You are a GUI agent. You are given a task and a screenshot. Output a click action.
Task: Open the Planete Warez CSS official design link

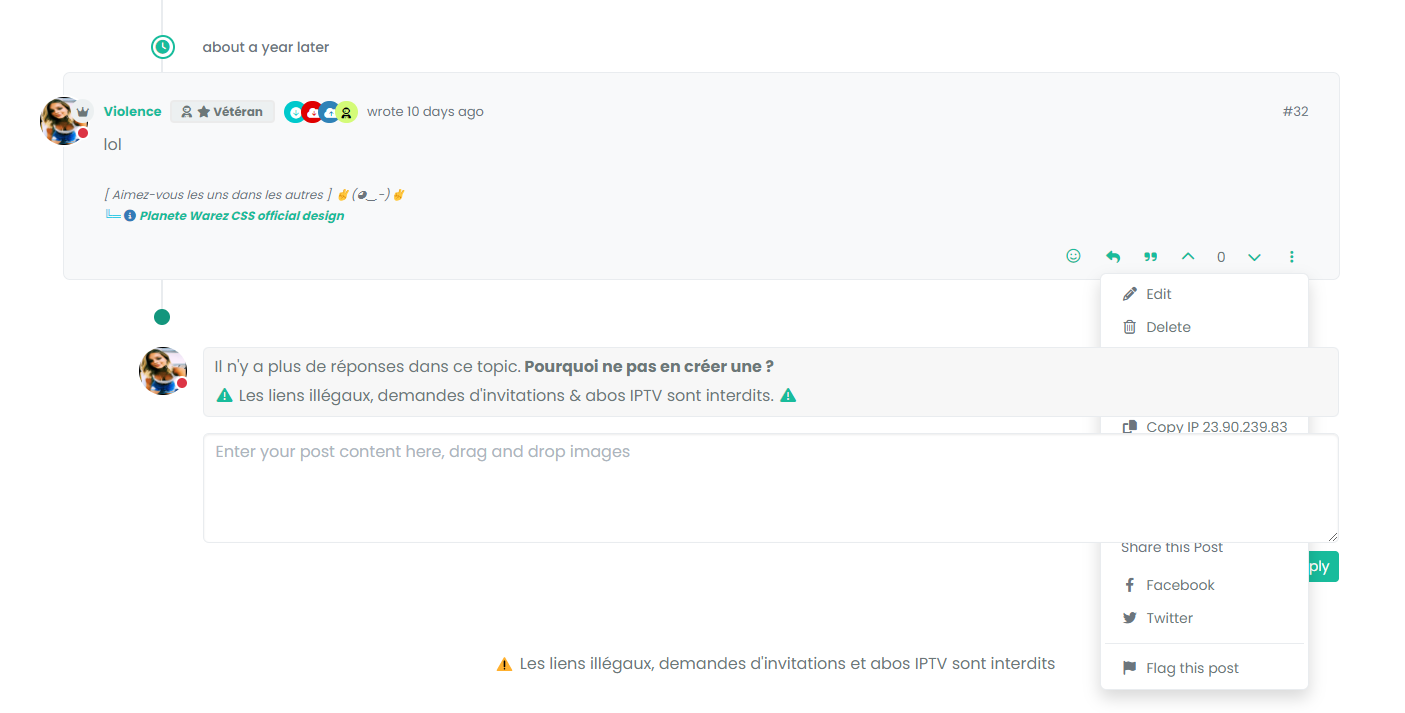241,216
